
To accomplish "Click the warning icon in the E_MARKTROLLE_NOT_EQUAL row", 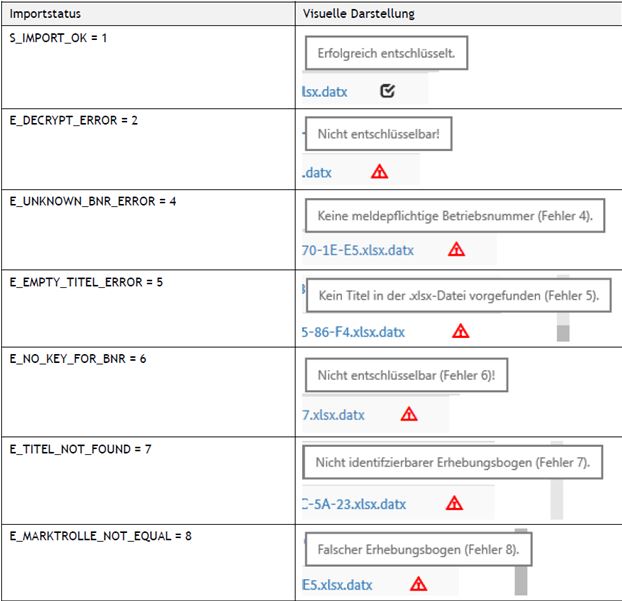I will (418, 584).
